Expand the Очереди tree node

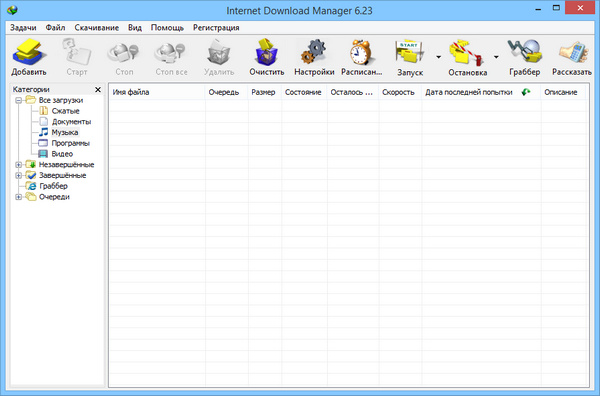pos(18,197)
